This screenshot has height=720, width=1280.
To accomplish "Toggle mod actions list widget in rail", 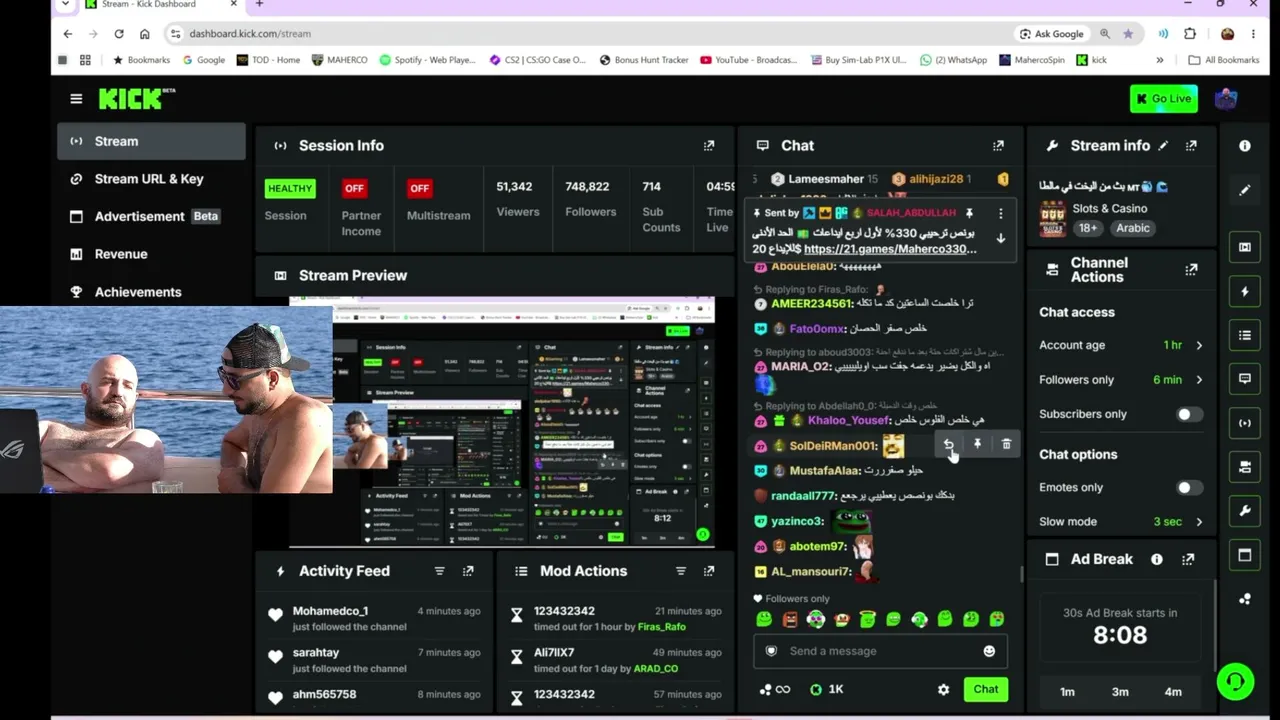I will pyautogui.click(x=1245, y=336).
